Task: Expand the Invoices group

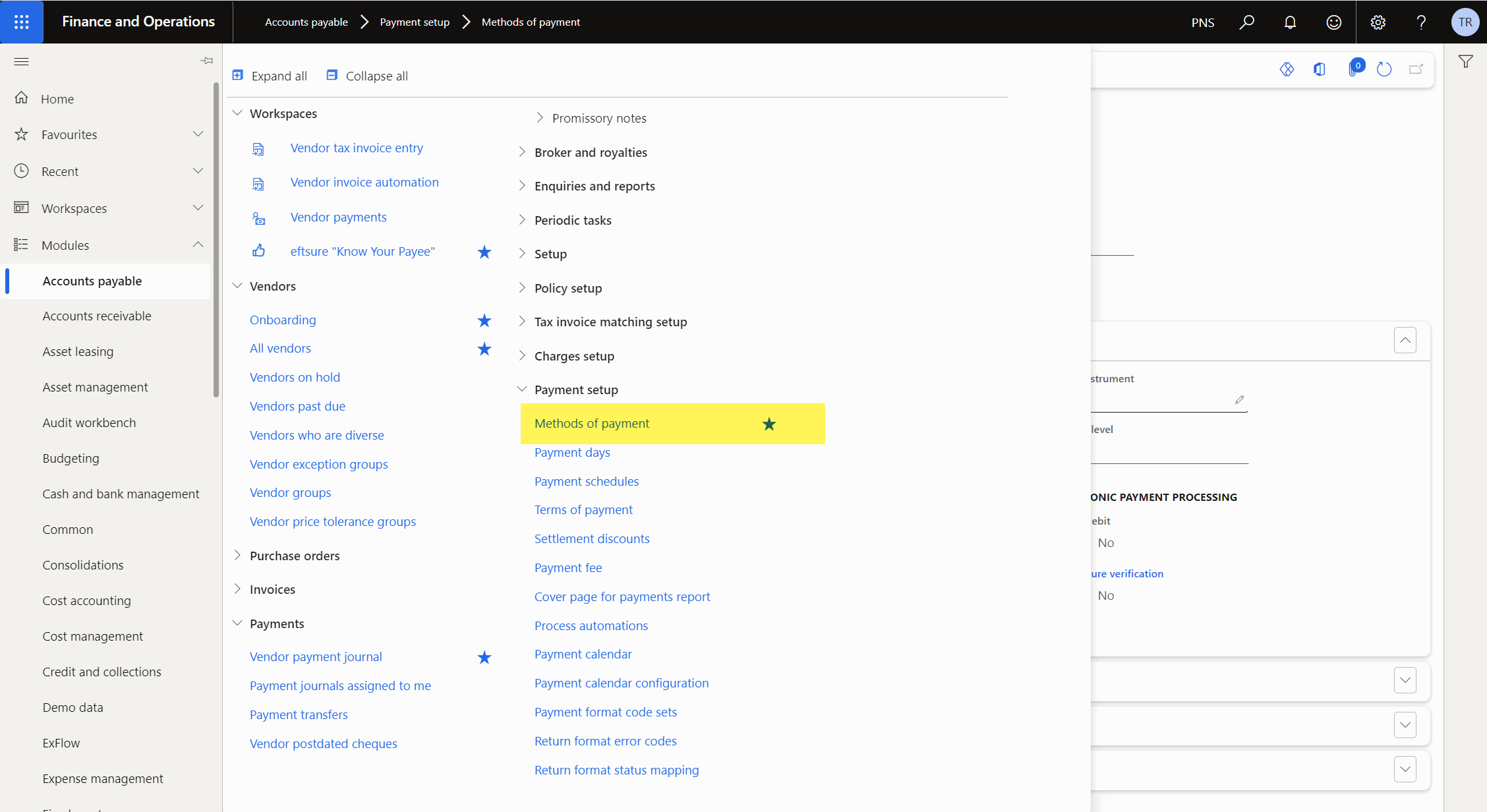Action: pos(237,589)
